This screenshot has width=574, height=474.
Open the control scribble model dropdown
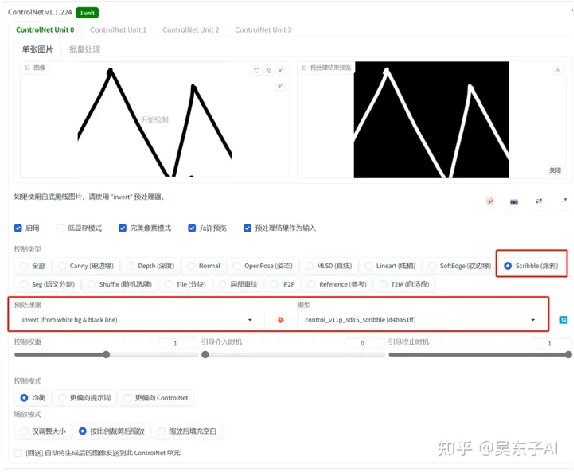point(420,320)
